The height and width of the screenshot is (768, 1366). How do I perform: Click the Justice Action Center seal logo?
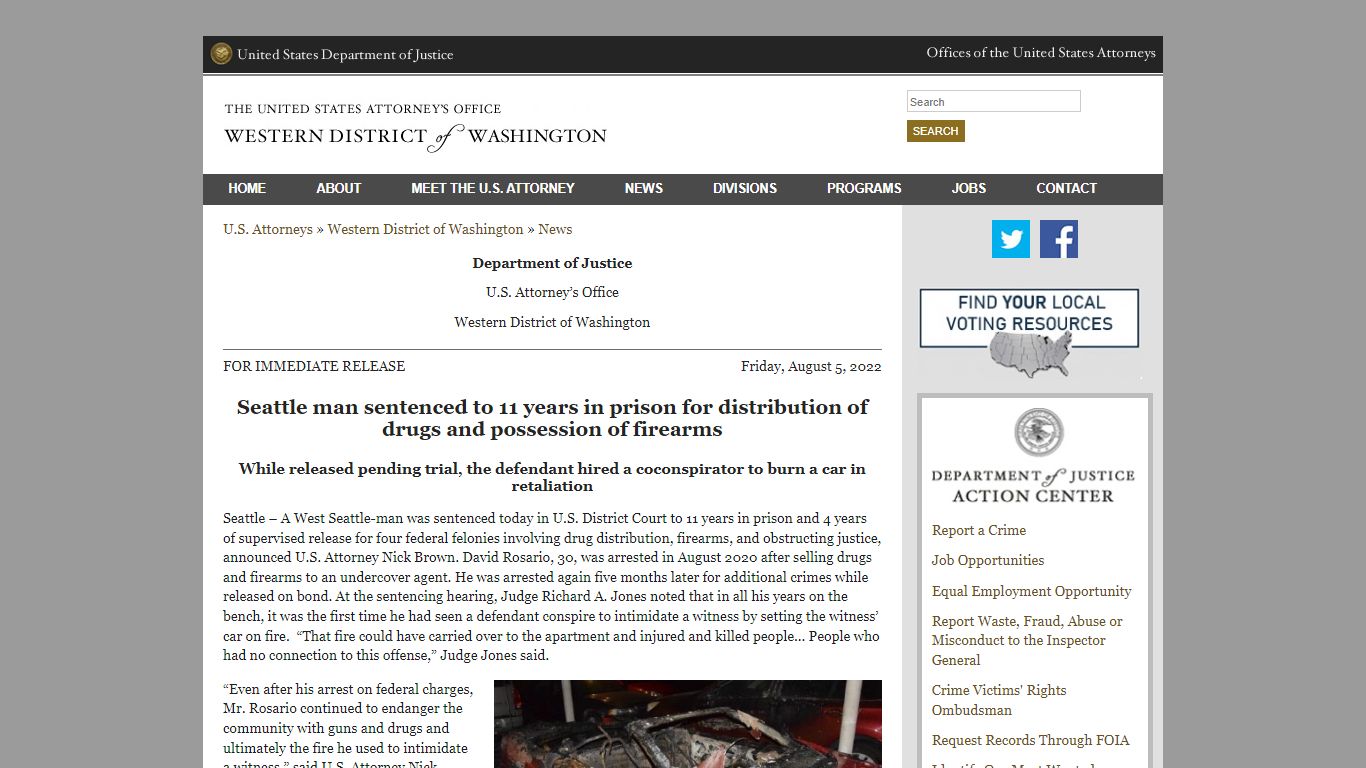click(1039, 433)
